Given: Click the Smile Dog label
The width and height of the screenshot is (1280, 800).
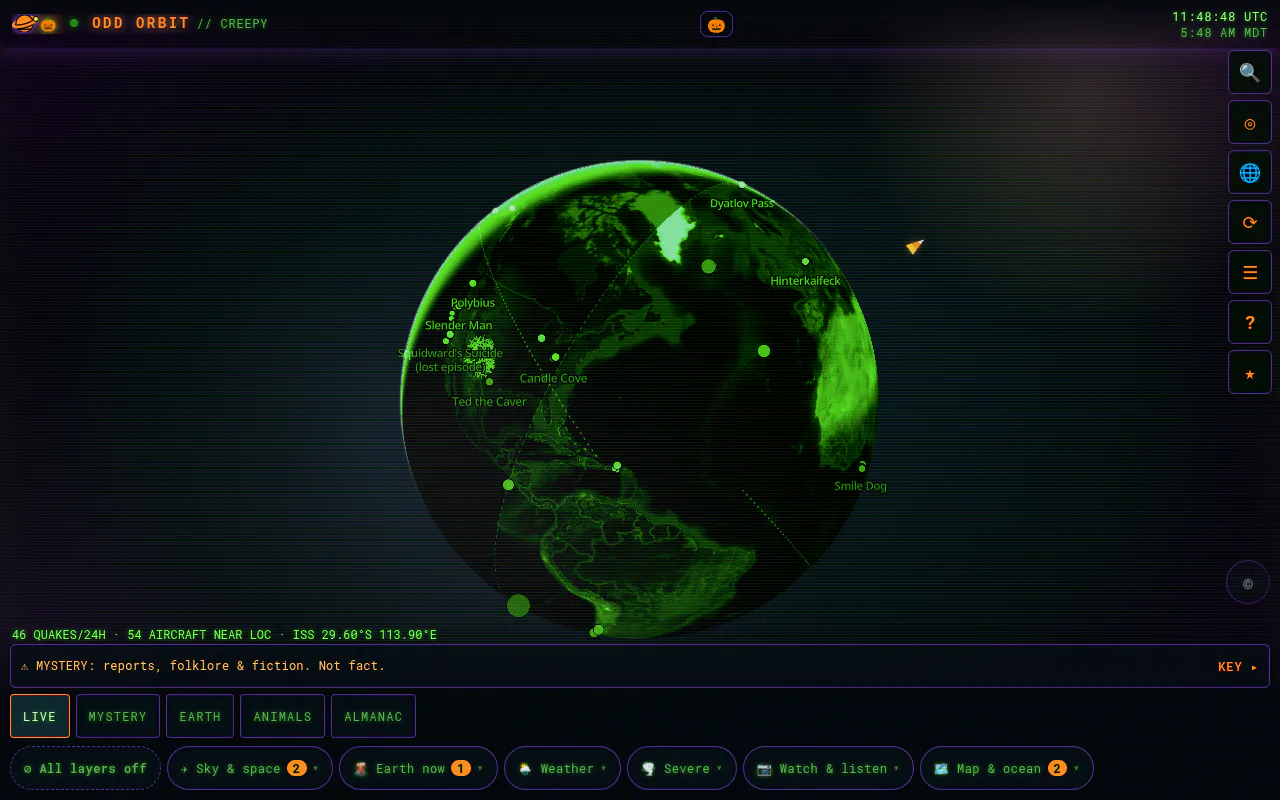Looking at the screenshot, I should click(x=860, y=486).
